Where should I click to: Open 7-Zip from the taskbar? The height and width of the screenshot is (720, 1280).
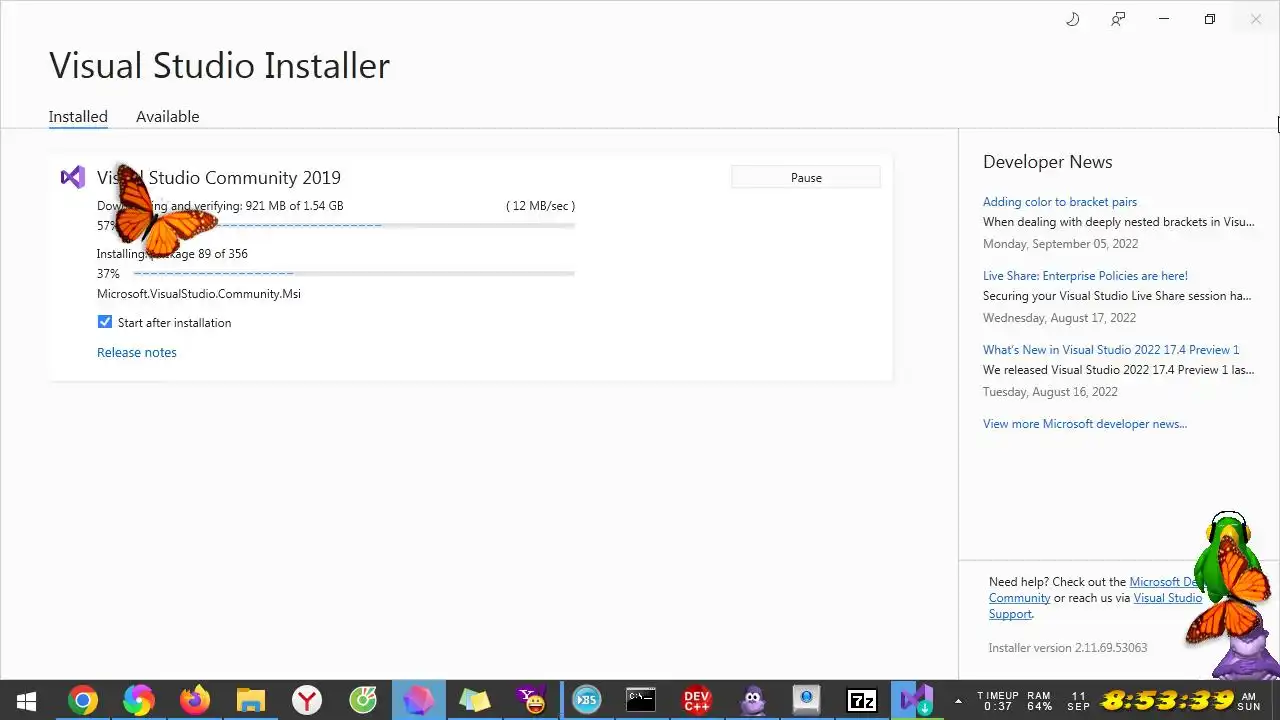click(862, 700)
